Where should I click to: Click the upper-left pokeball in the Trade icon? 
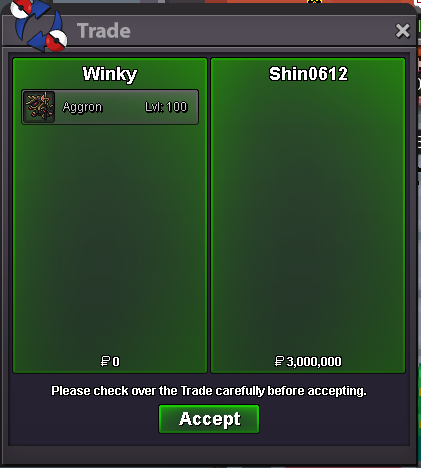pos(21,8)
